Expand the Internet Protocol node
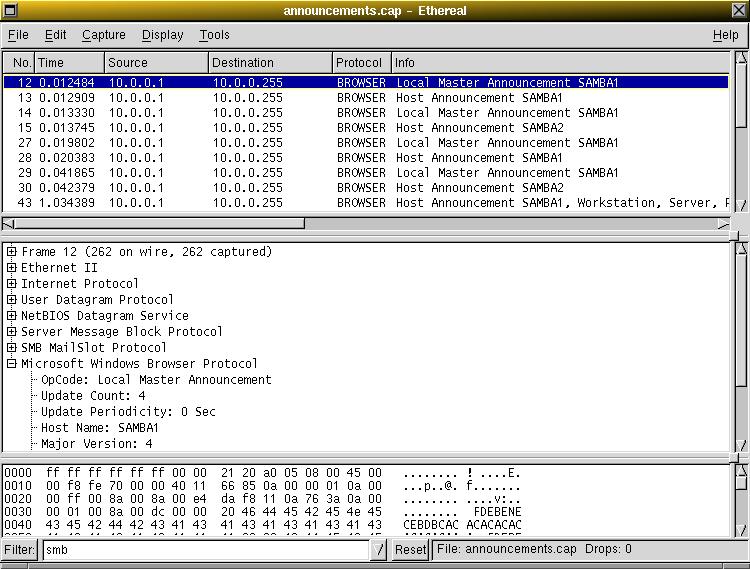Screen dimensions: 750x569 (x=11, y=284)
